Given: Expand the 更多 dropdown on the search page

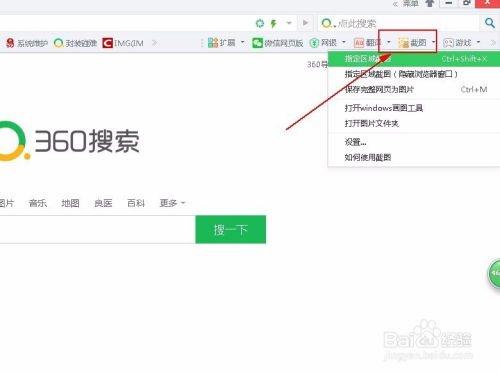Looking at the screenshot, I should click(172, 203).
